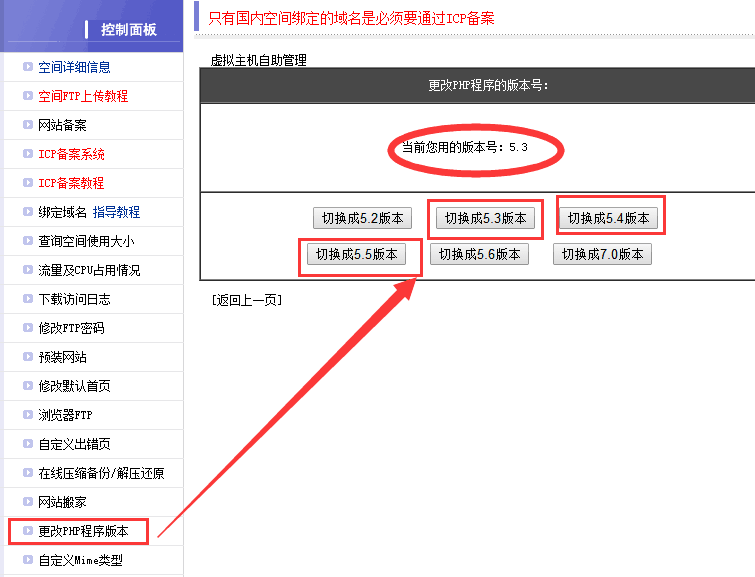Click the bullet icon beside 查询空间使用大小

pos(28,240)
